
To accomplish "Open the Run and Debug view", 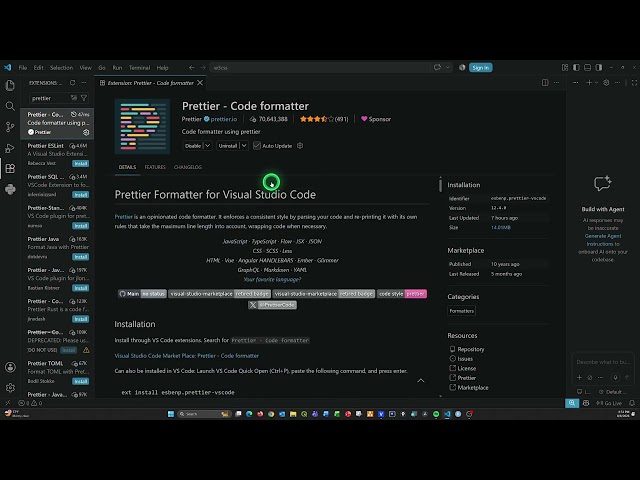I will click(x=10, y=148).
